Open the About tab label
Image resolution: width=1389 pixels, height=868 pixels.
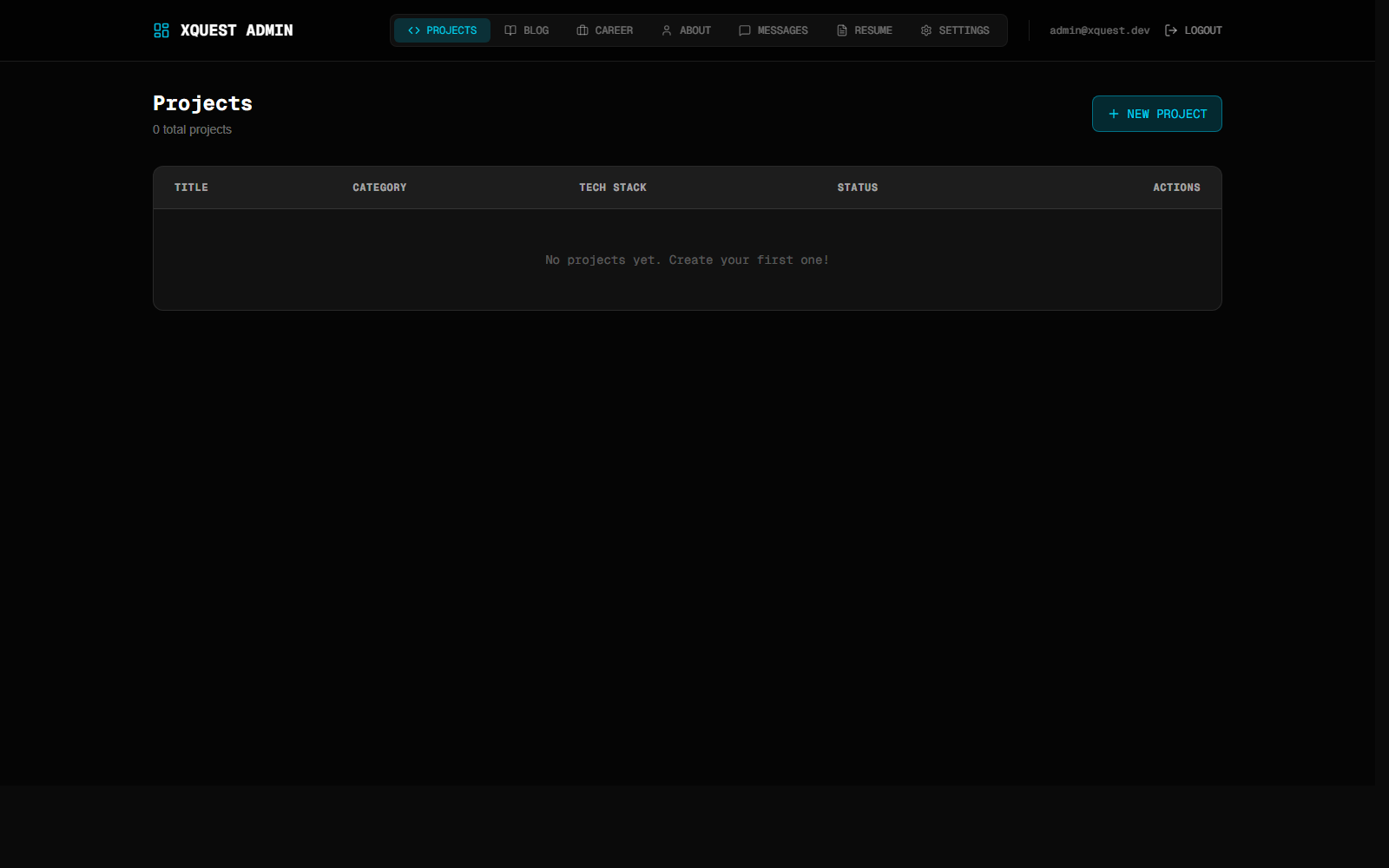tap(694, 30)
